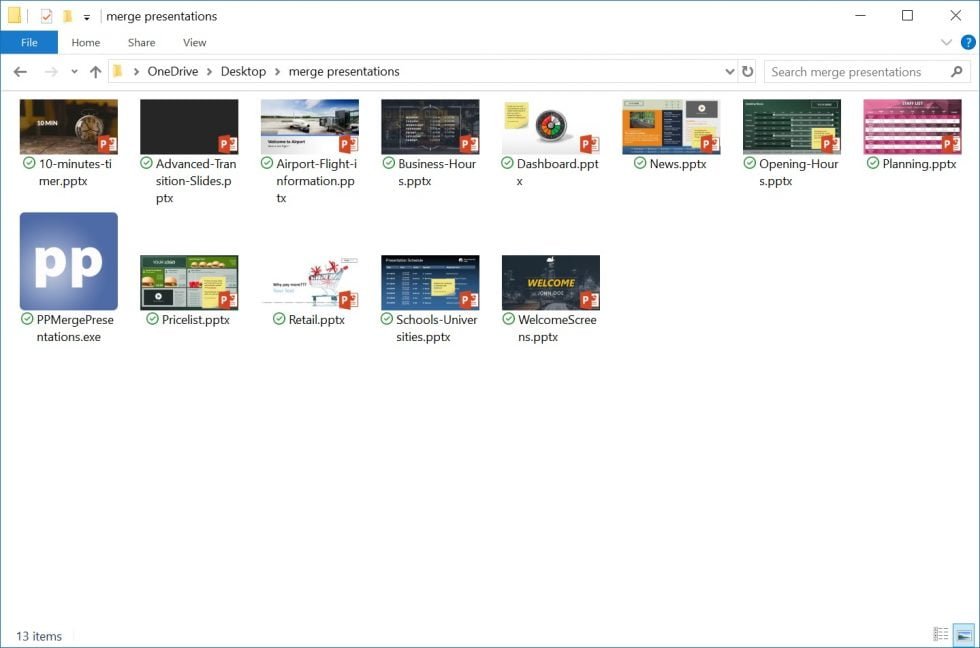This screenshot has width=980, height=648.
Task: Select News.pptx thumbnail
Action: tap(671, 127)
